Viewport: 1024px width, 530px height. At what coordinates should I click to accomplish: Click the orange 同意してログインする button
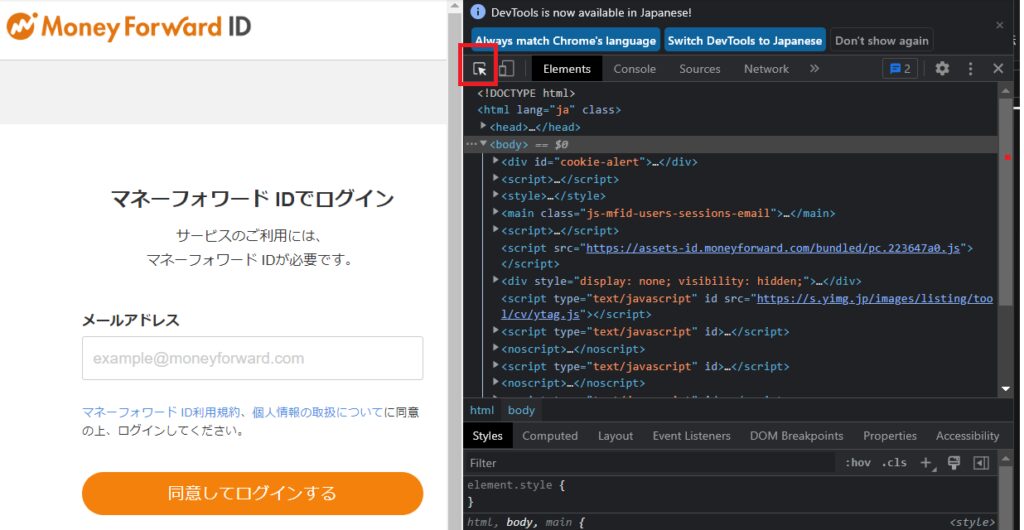252,493
